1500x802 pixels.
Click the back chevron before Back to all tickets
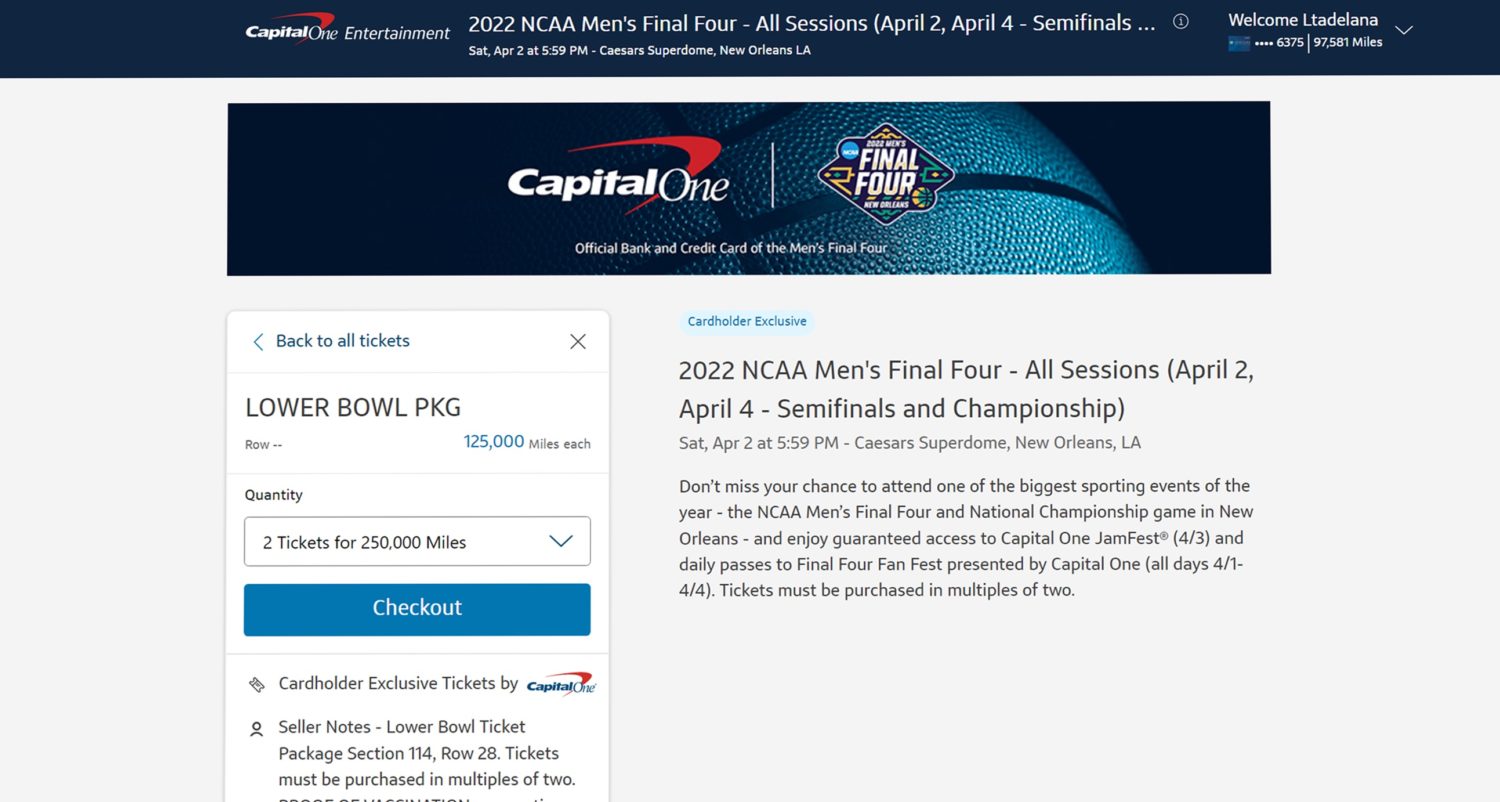[258, 341]
